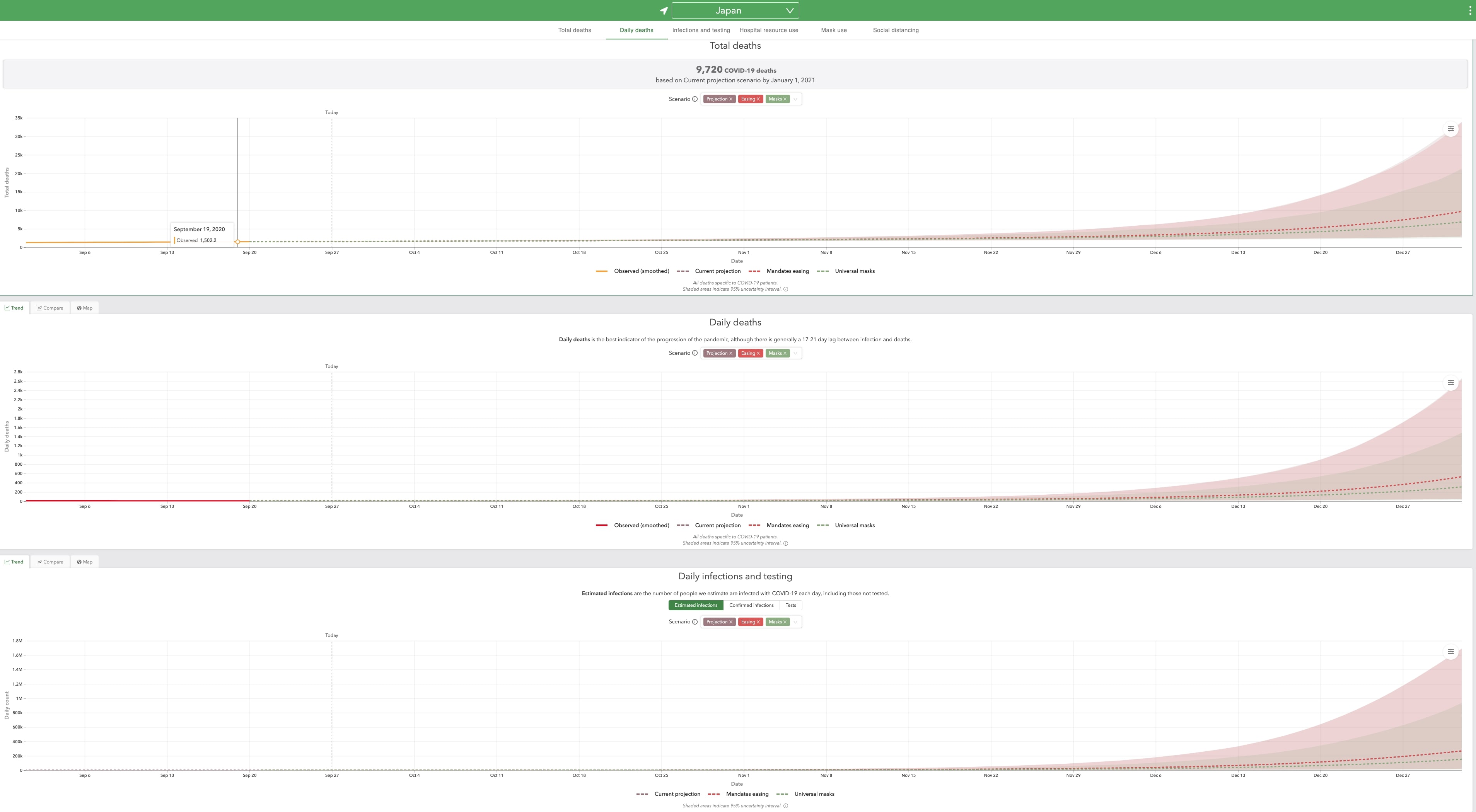The height and width of the screenshot is (812, 1476).
Task: Switch to the Compare tab above Daily infections
Action: point(50,562)
